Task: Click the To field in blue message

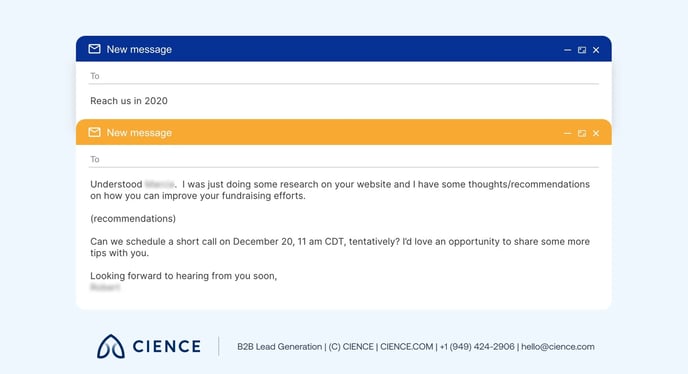Action: 344,76
